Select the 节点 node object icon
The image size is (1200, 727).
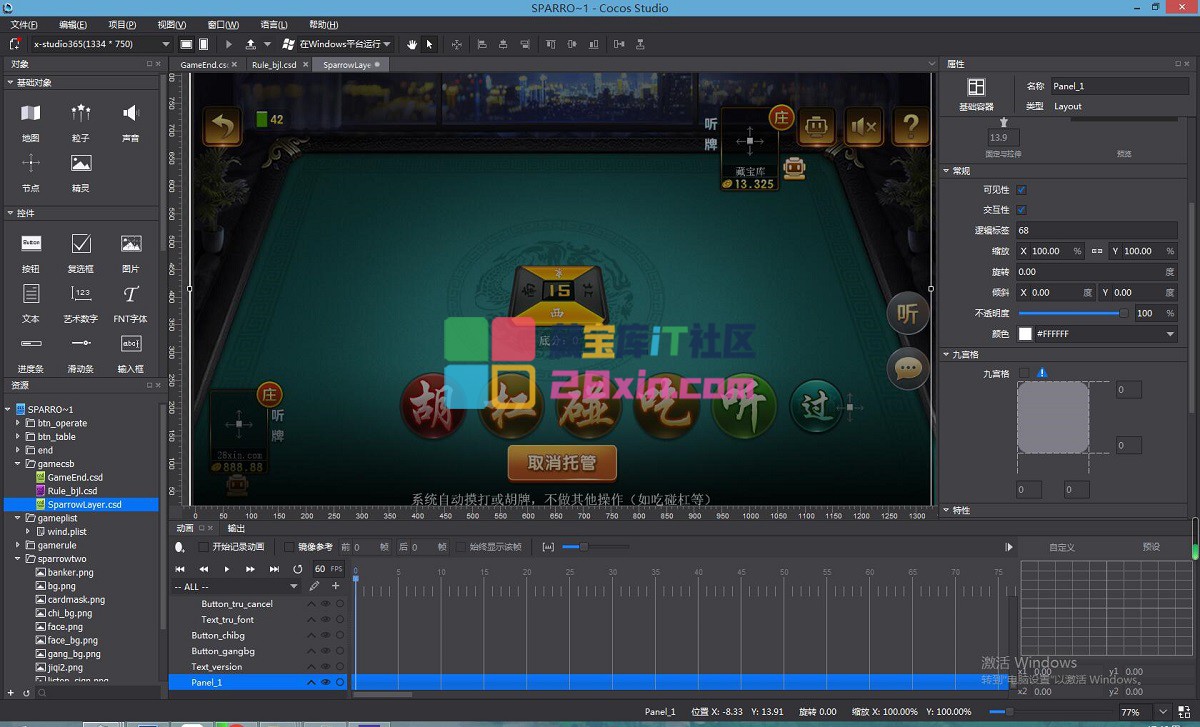[x=31, y=163]
